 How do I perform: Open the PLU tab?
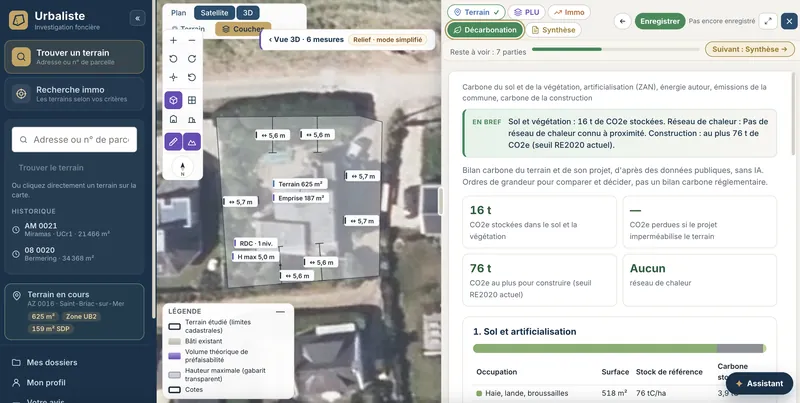click(x=527, y=12)
